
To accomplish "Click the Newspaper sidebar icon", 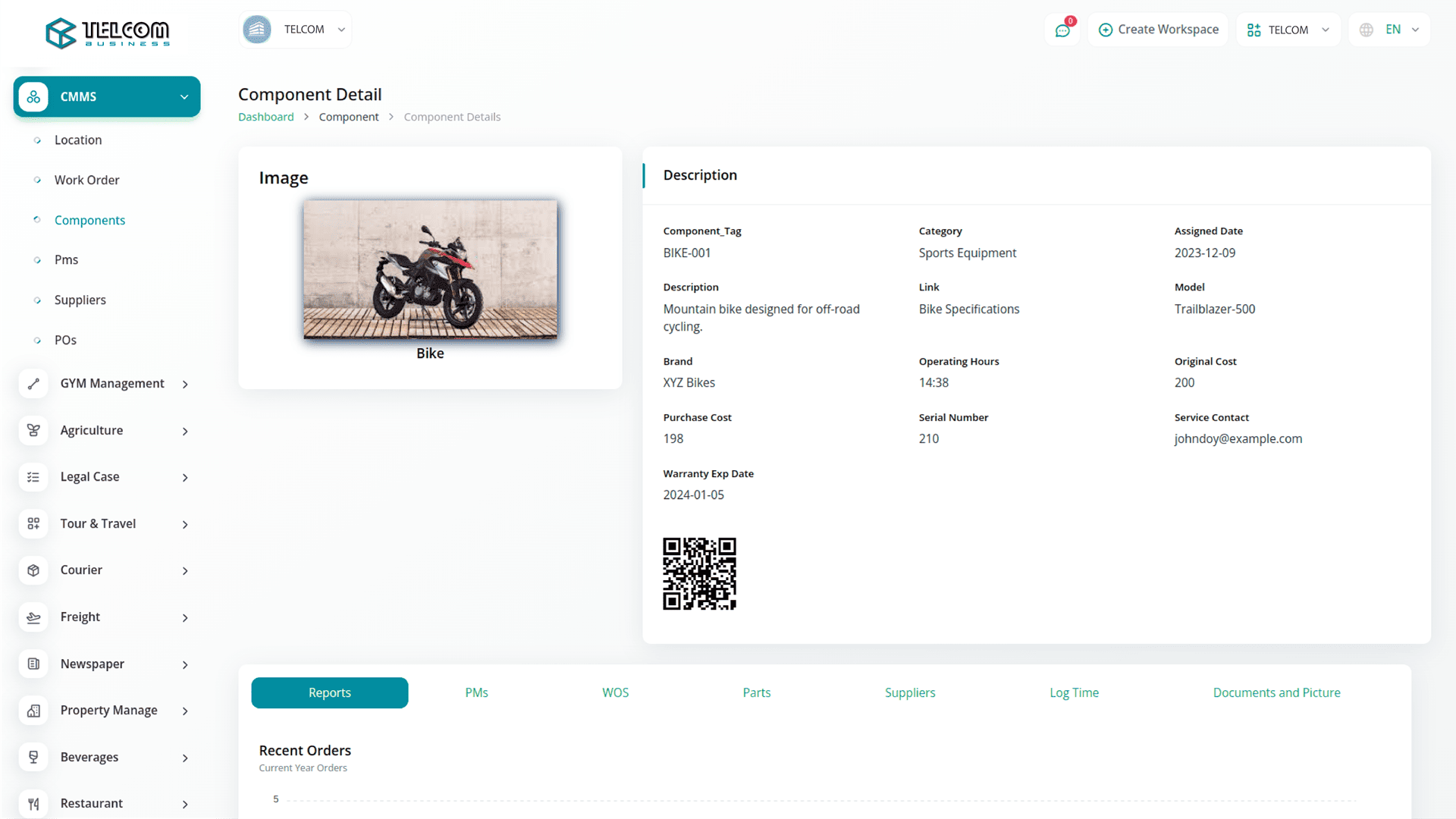I will pyautogui.click(x=33, y=664).
